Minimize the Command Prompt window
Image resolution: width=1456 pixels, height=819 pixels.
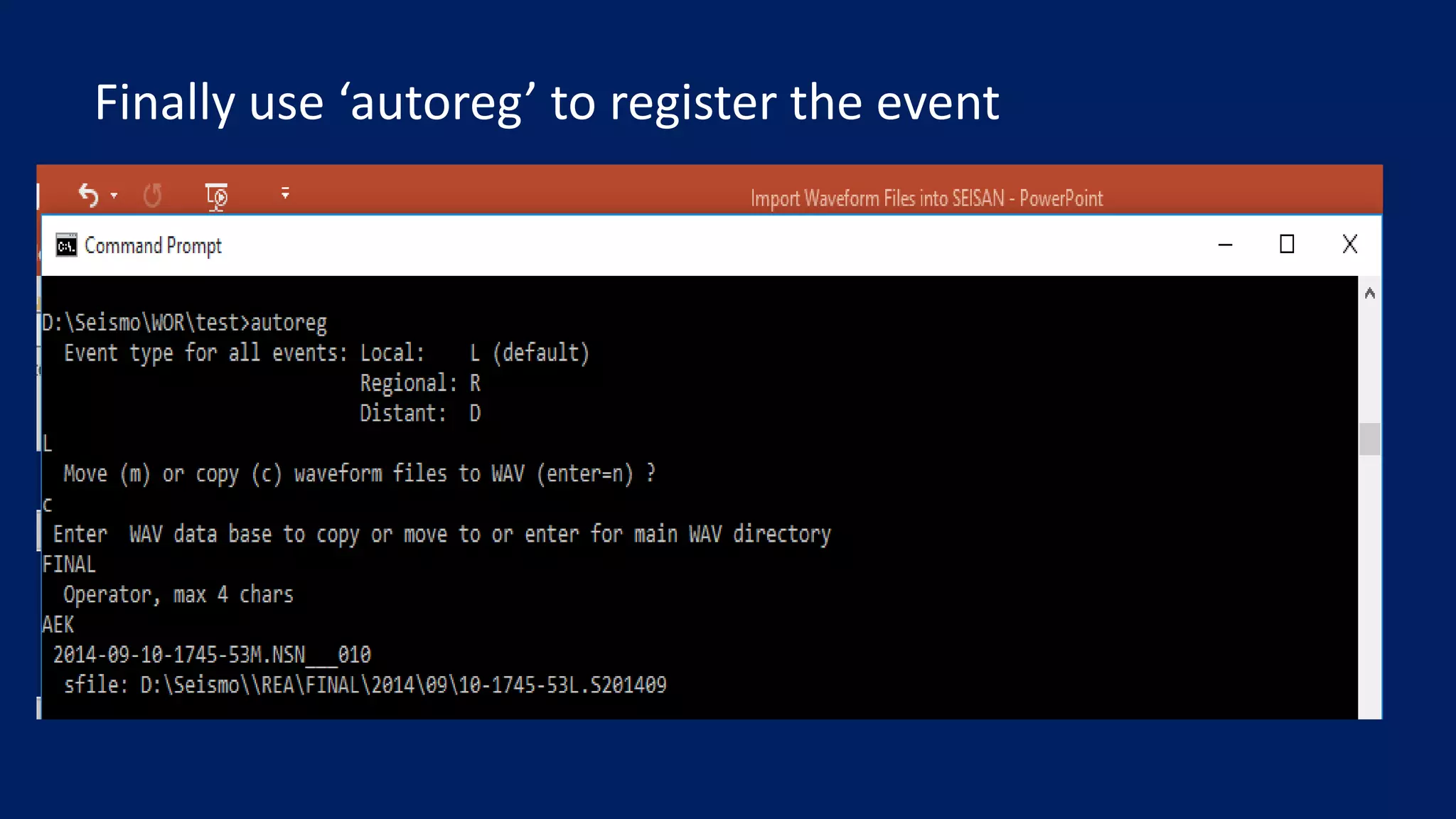click(1225, 245)
